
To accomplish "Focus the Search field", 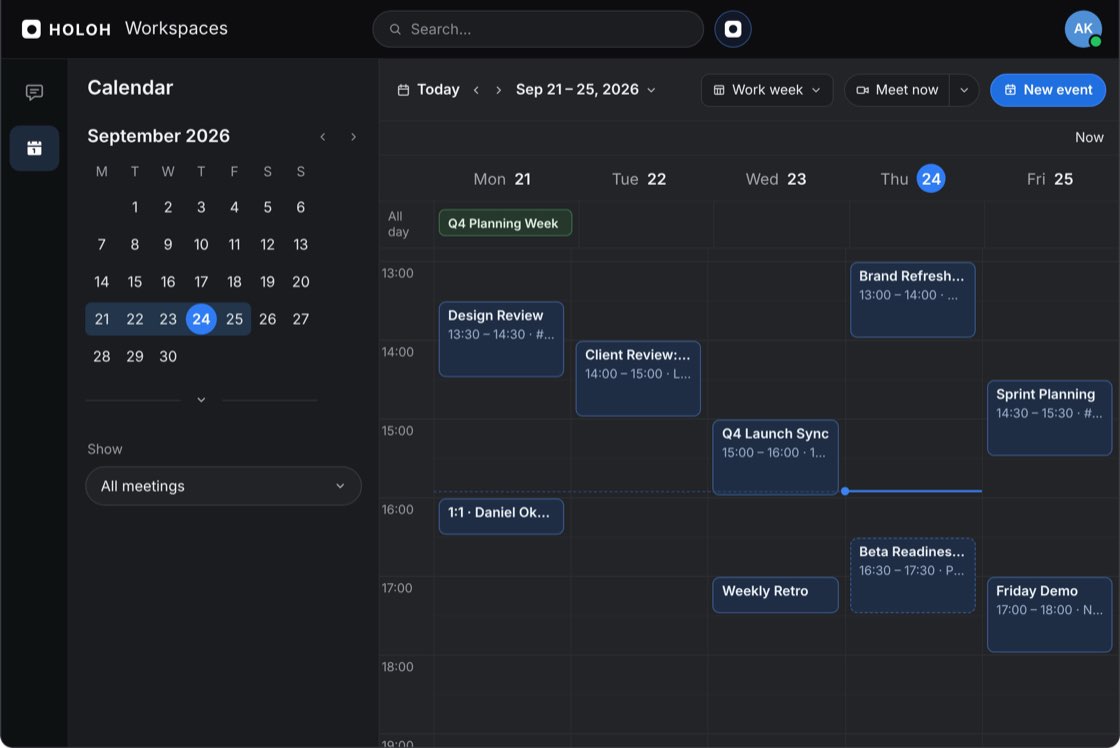I will click(x=538, y=29).
